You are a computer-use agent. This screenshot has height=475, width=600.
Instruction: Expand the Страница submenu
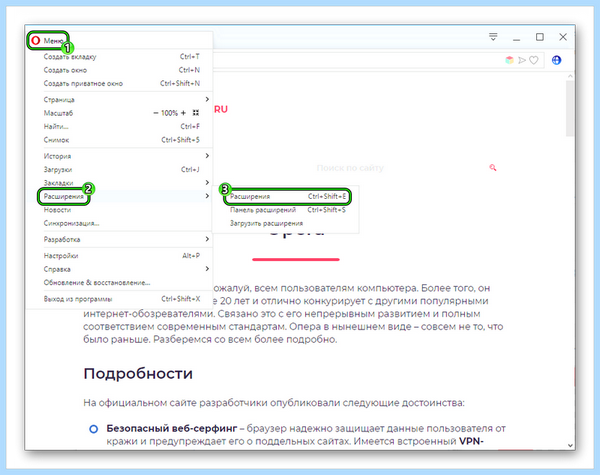click(x=121, y=100)
